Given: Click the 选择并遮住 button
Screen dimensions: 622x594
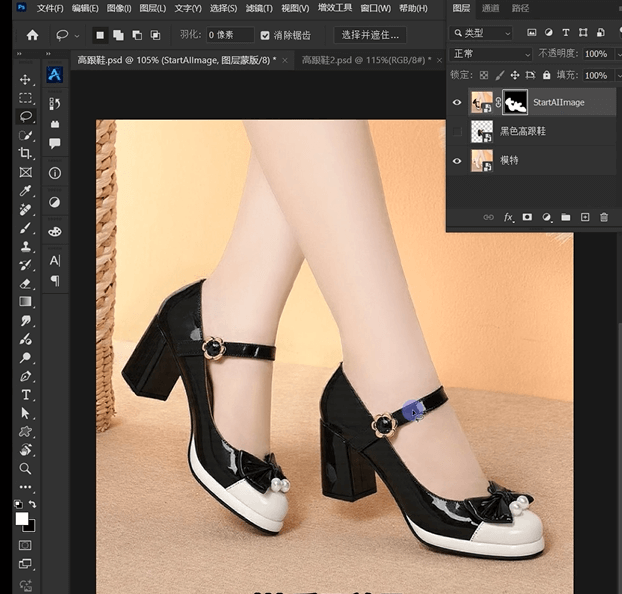Looking at the screenshot, I should click(369, 35).
